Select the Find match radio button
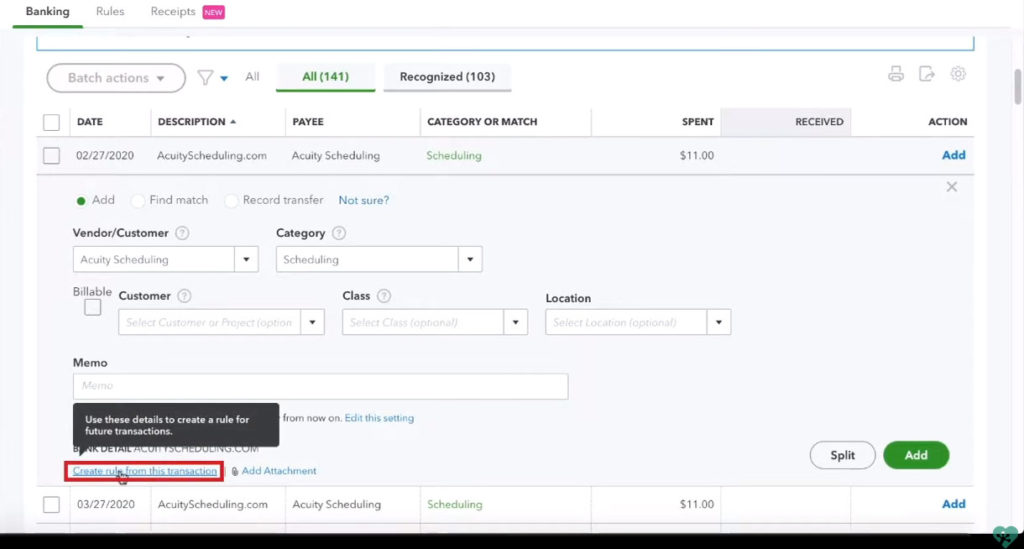Screen dimensions: 1024x549 point(139,201)
